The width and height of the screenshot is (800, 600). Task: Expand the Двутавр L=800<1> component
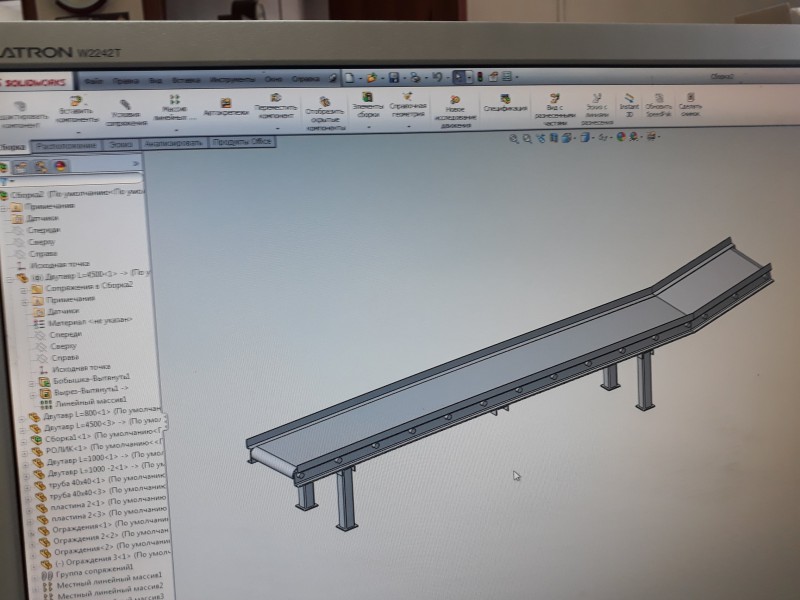click(21, 419)
